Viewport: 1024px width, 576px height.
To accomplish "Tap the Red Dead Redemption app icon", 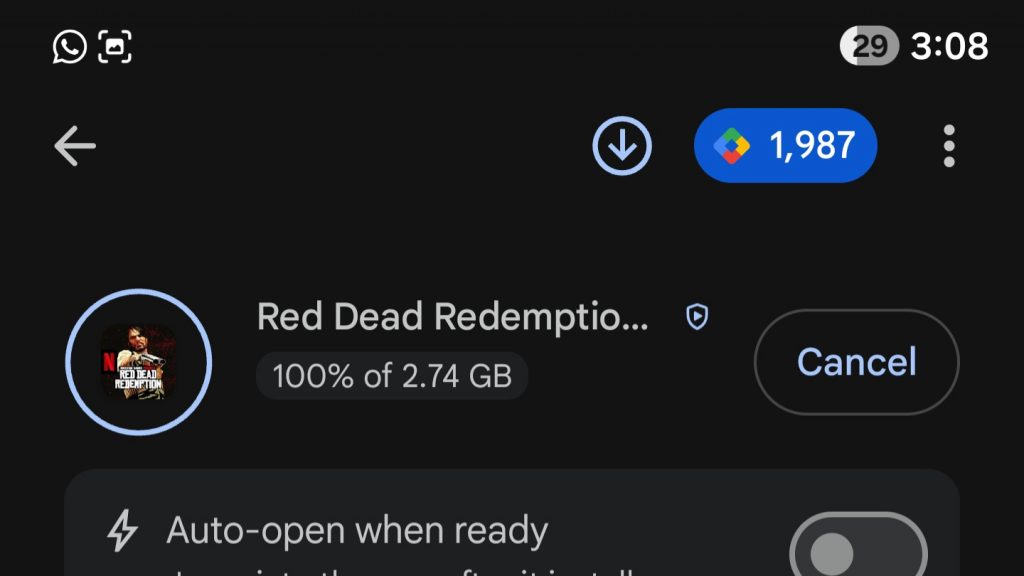I will click(x=139, y=362).
